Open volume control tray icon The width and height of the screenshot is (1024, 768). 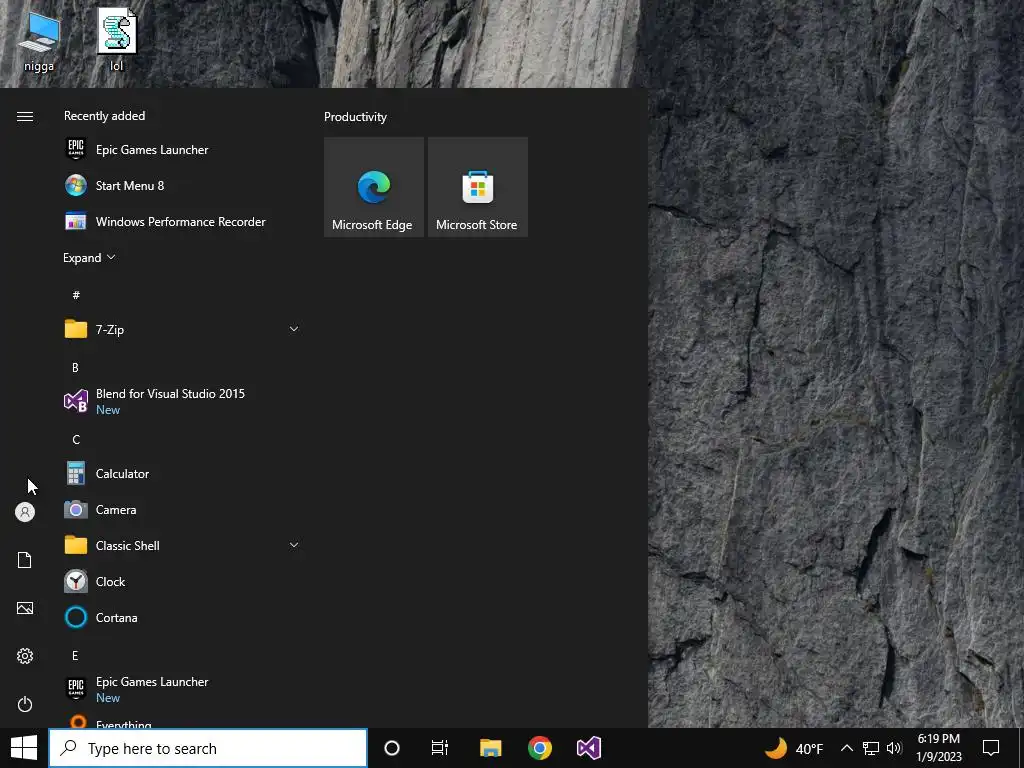point(894,748)
